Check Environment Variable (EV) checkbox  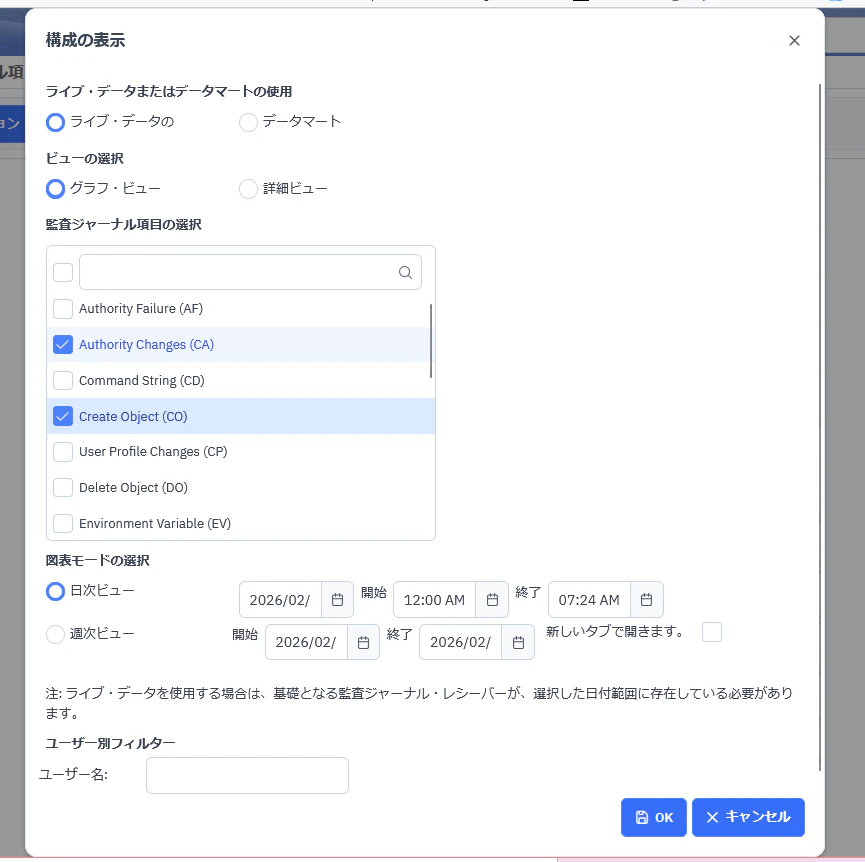tap(63, 524)
